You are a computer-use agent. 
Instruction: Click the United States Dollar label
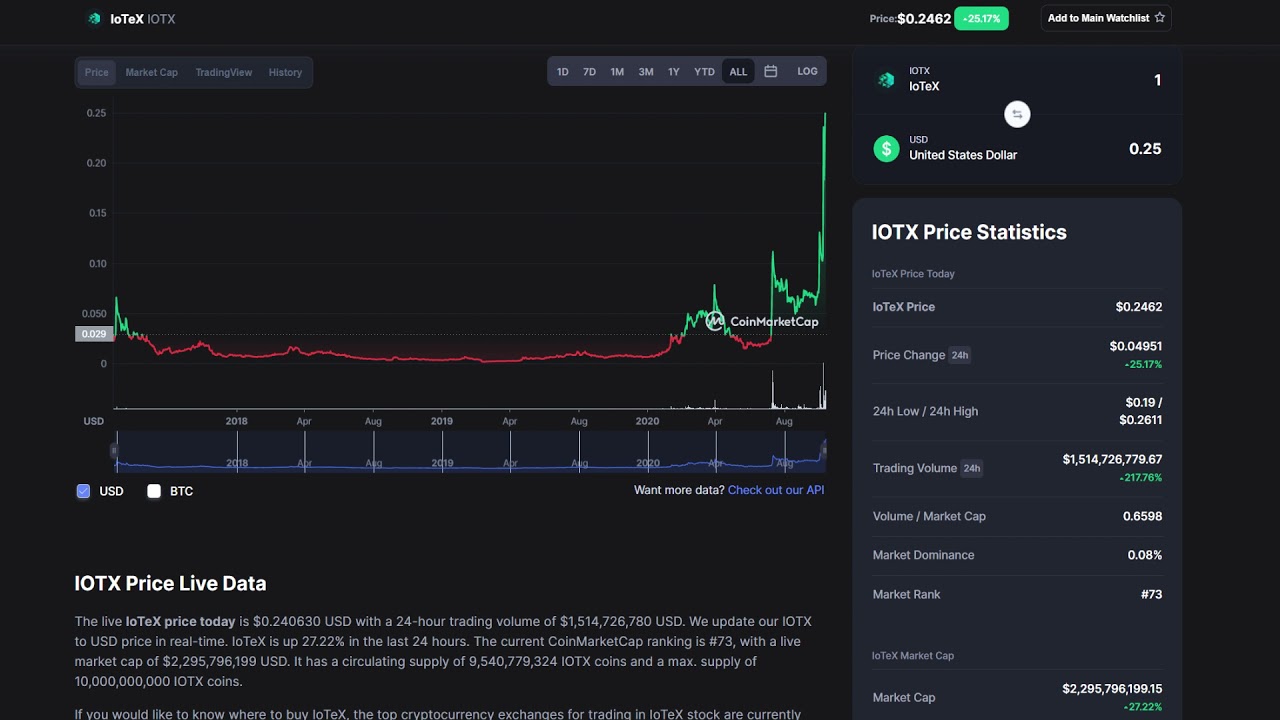963,155
